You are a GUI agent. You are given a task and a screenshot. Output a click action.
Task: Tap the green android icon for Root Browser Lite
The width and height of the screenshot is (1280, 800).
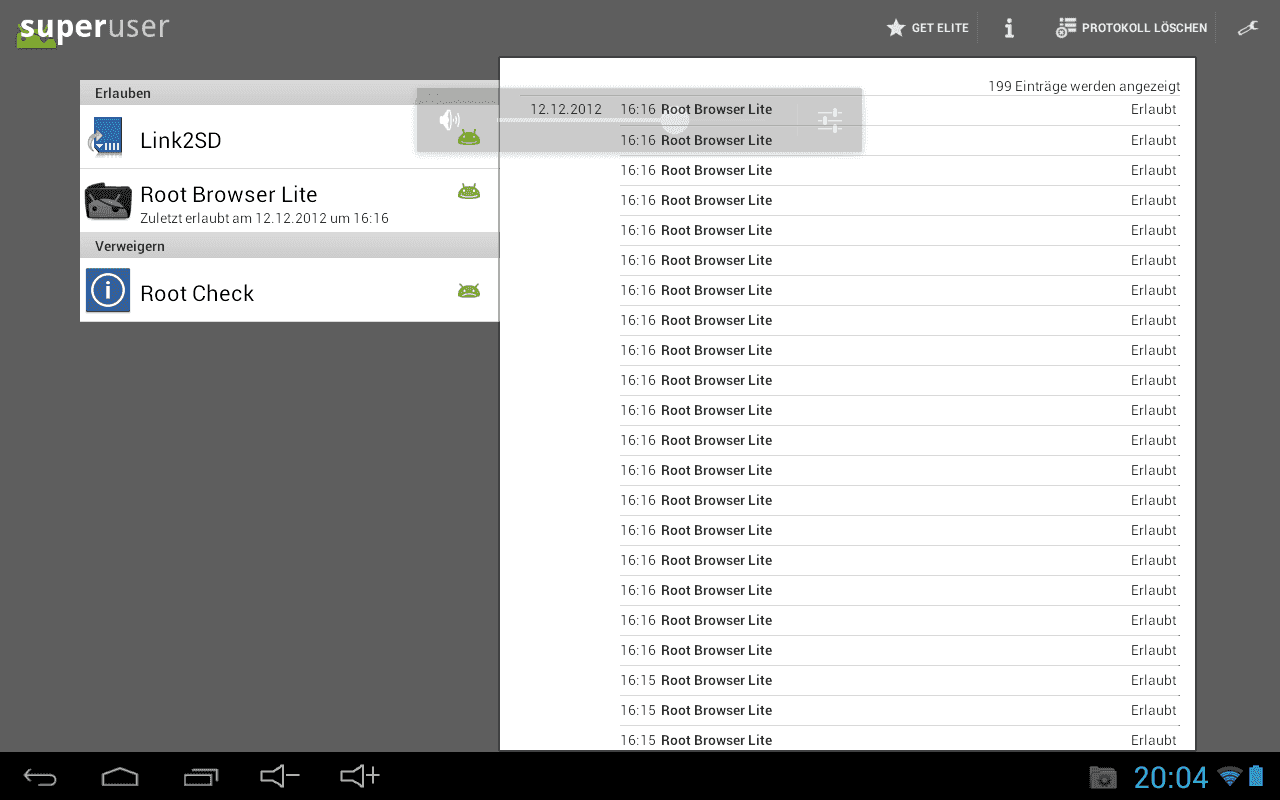point(469,190)
